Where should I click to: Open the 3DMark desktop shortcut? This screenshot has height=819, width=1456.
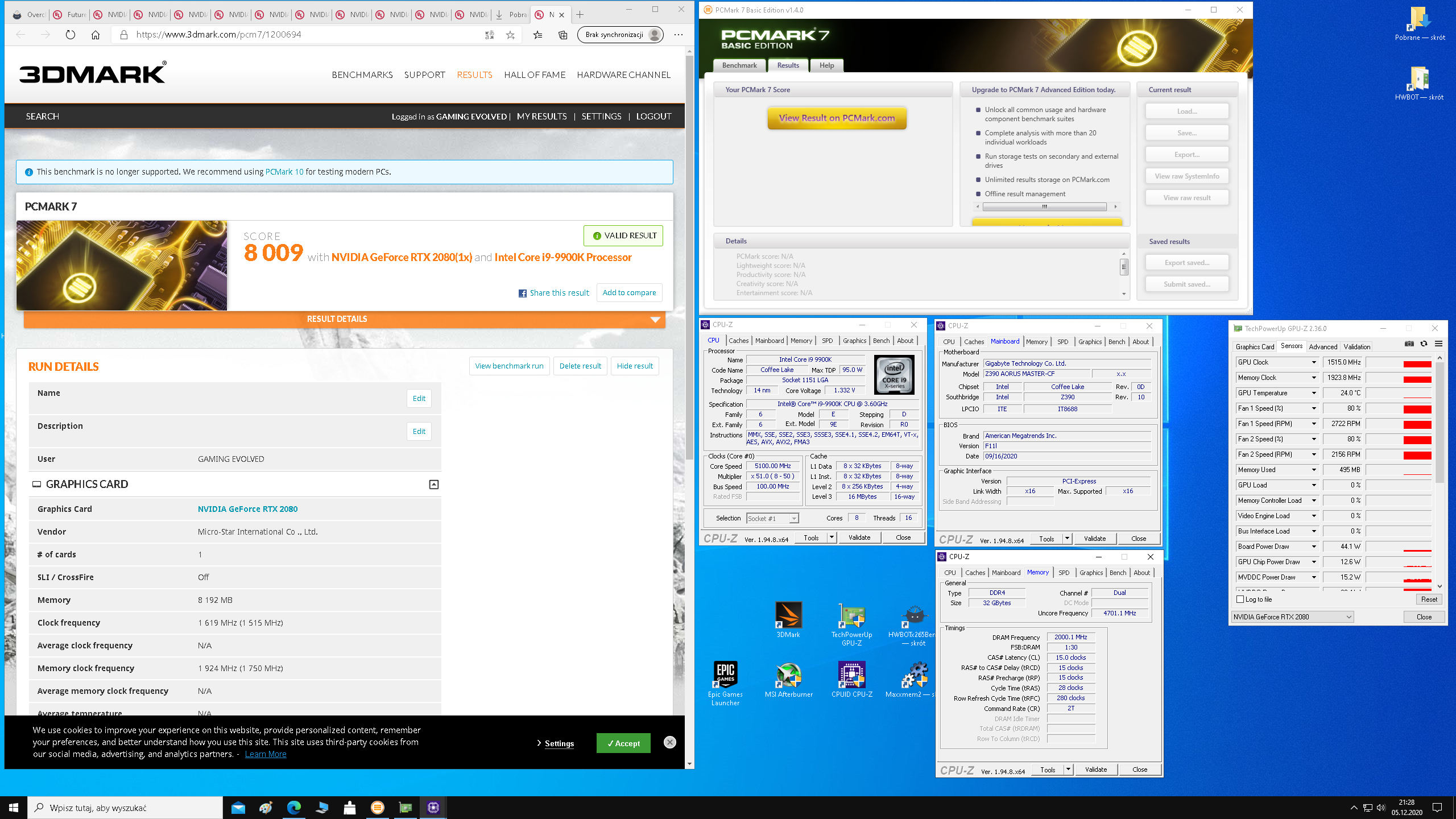pos(788,620)
